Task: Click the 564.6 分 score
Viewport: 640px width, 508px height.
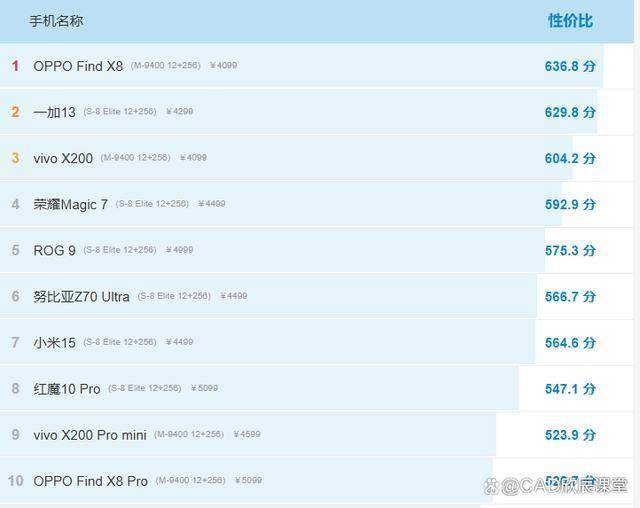Action: point(570,342)
